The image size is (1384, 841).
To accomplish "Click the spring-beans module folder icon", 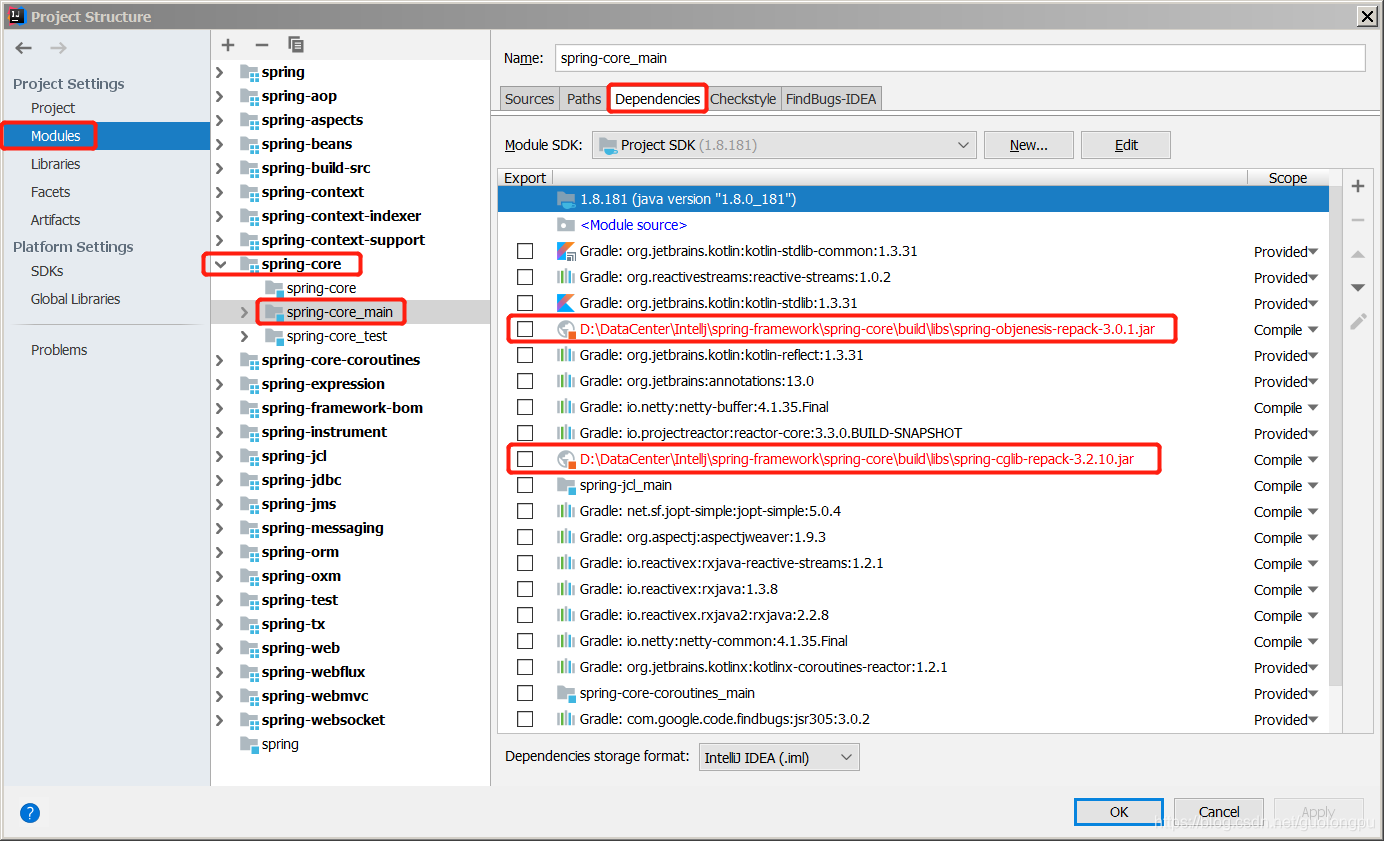I will point(249,144).
